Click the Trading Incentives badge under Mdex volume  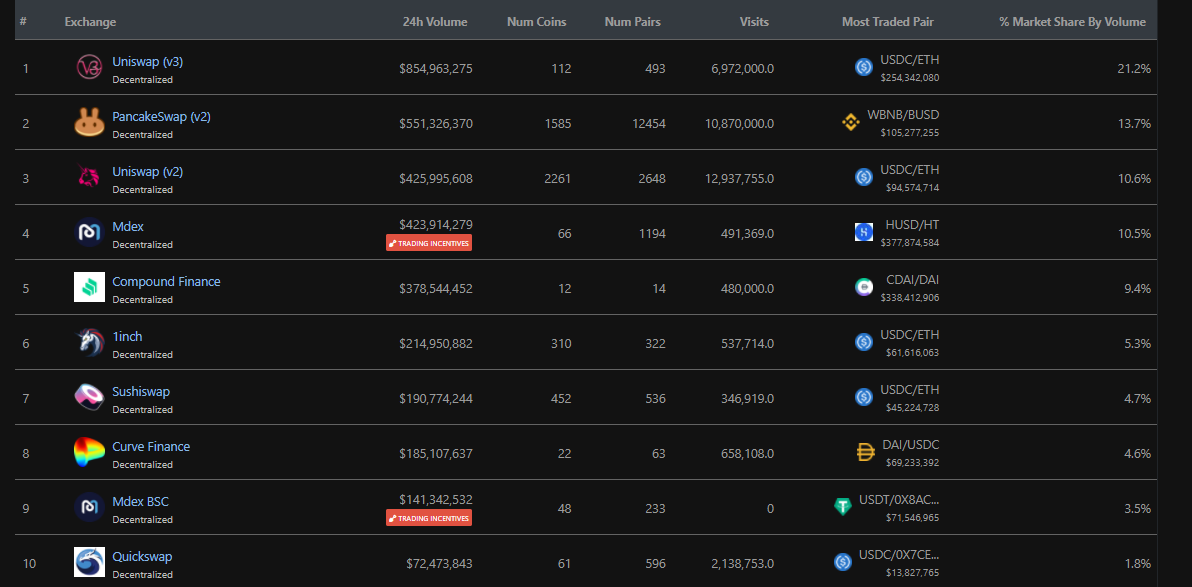click(x=429, y=243)
